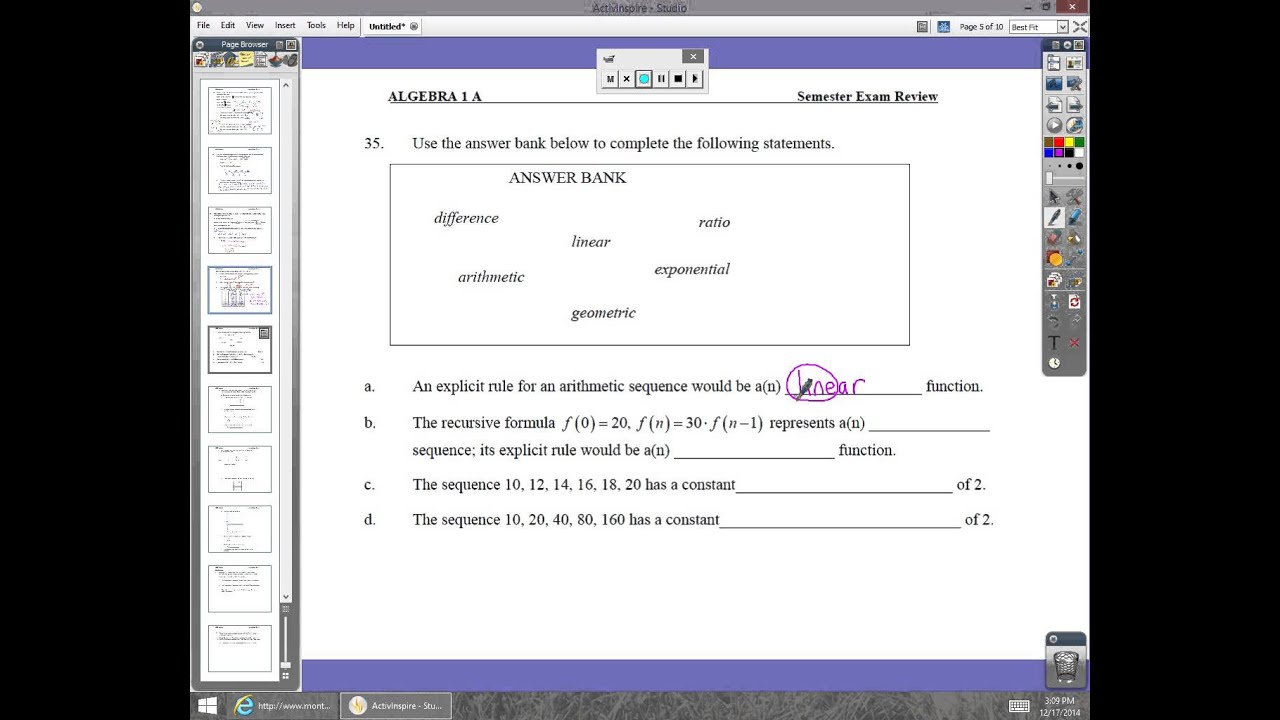The width and height of the screenshot is (1280, 720).
Task: Open the View menu
Action: coord(255,25)
